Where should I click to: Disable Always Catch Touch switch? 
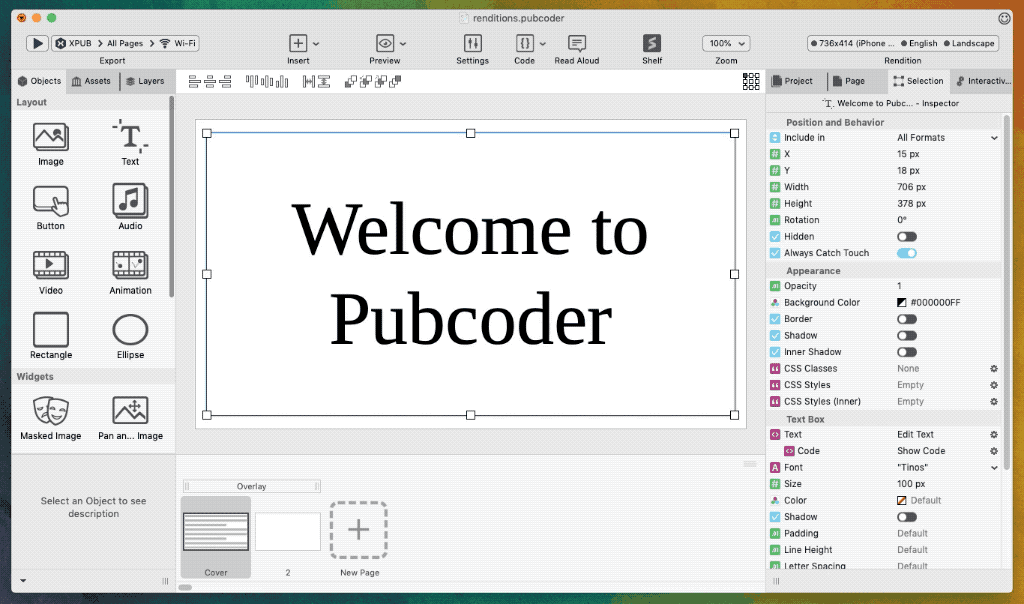[x=906, y=253]
